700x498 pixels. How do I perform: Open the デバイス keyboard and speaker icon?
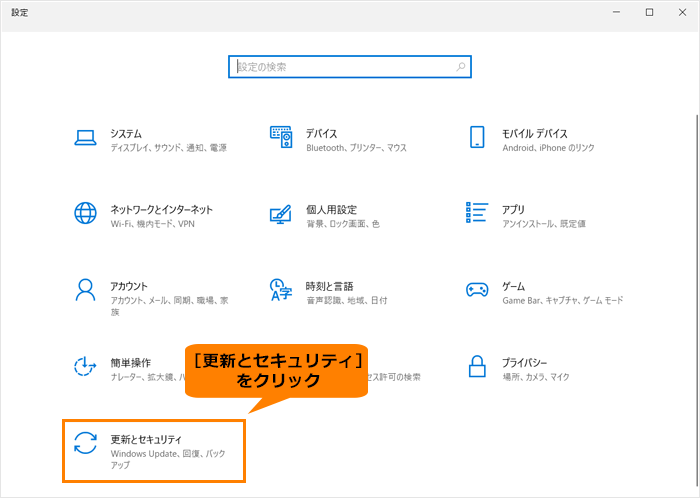(x=281, y=137)
